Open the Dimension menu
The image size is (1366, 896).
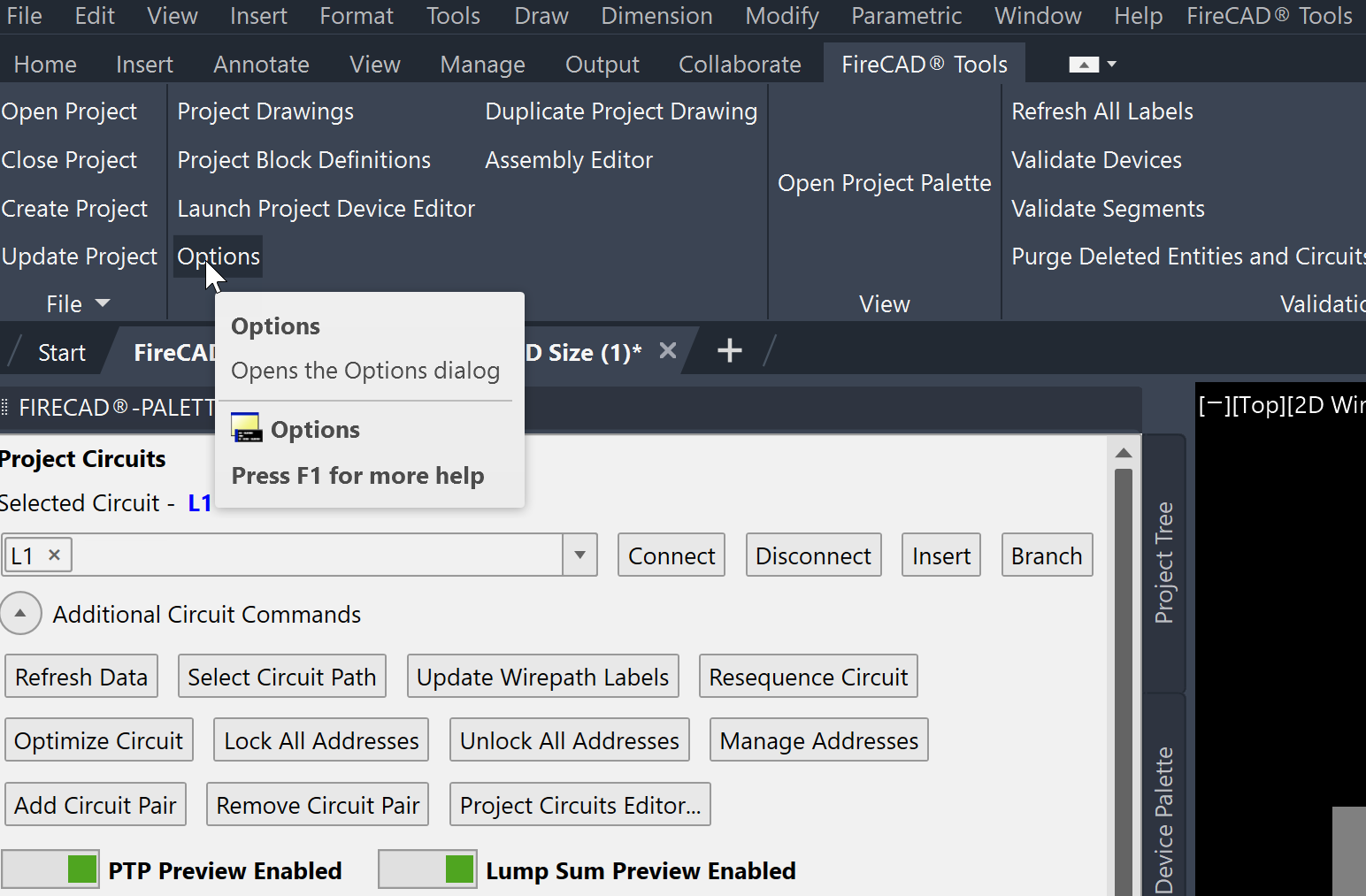(x=656, y=16)
